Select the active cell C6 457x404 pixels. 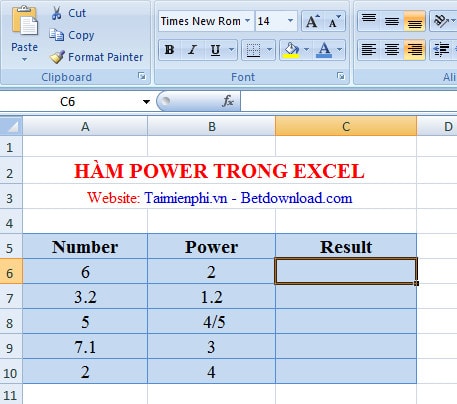tap(346, 271)
